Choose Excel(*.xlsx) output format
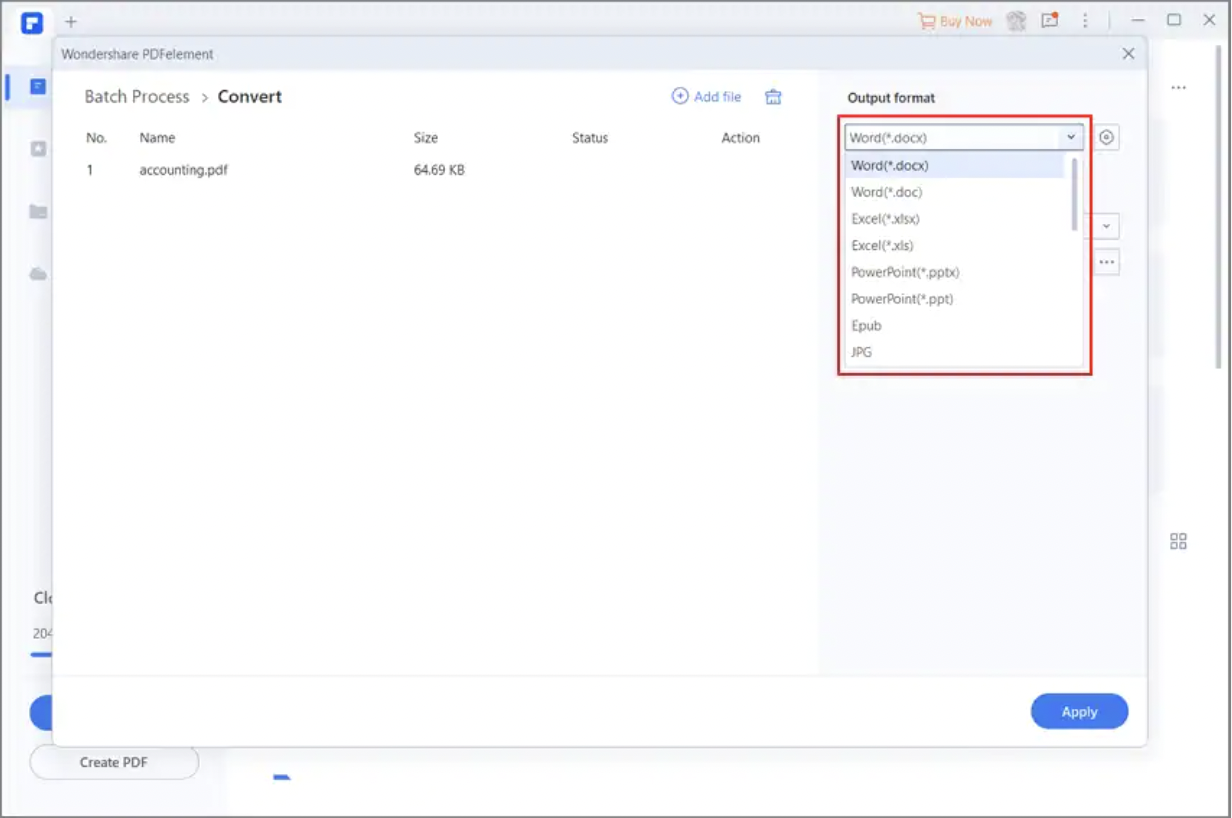 [x=885, y=219]
